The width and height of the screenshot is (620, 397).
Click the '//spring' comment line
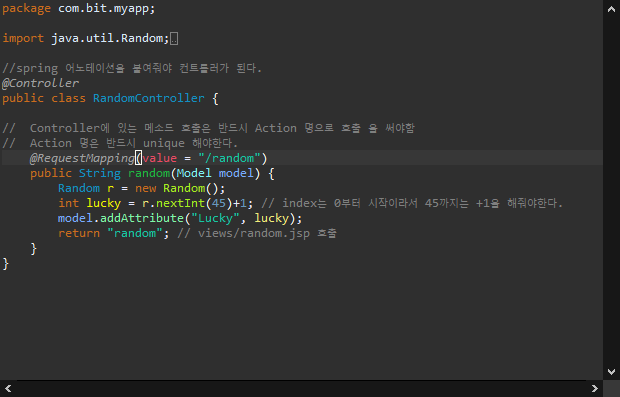coord(132,68)
